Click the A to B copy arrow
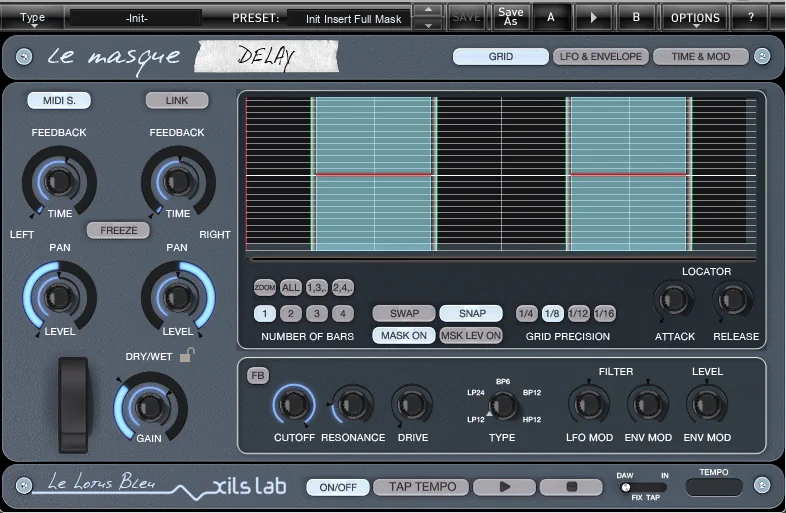Image resolution: width=786 pixels, height=513 pixels. tap(594, 18)
